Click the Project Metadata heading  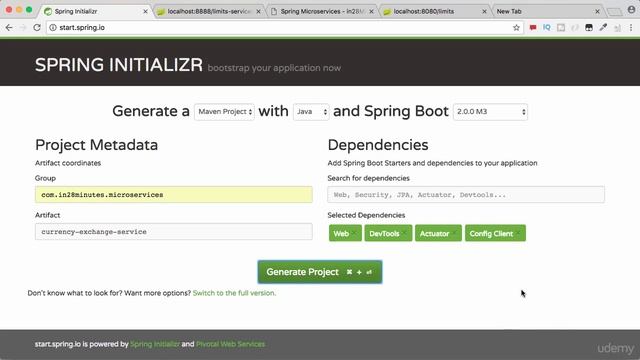(96, 145)
